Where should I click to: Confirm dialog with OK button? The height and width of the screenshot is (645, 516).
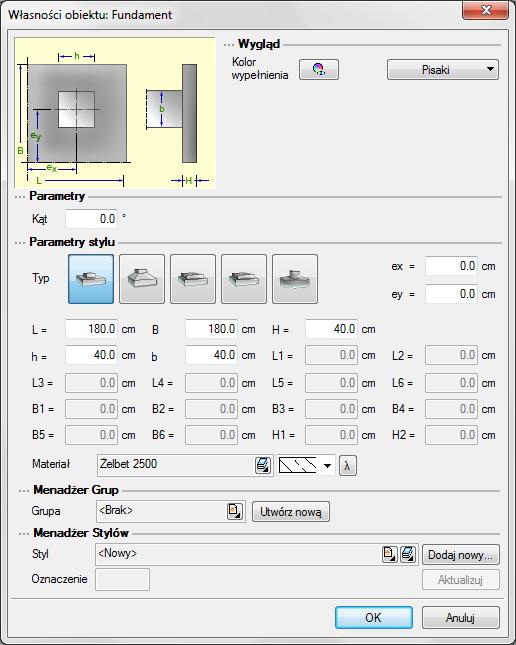374,617
